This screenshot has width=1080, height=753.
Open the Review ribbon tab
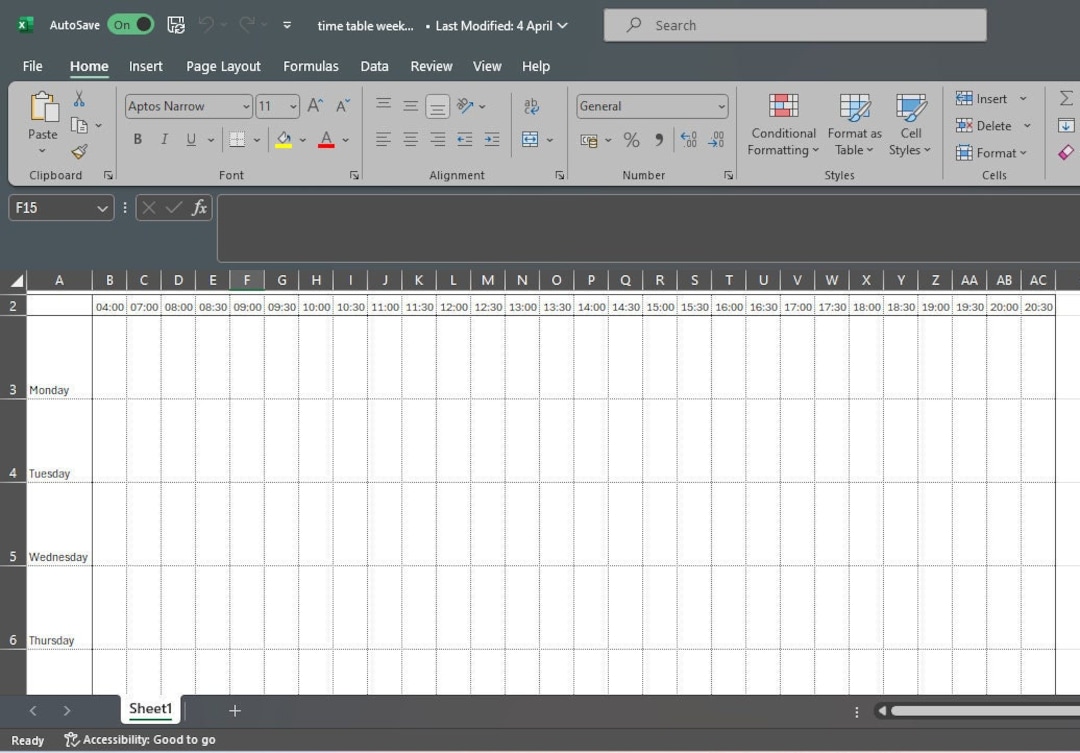(431, 66)
